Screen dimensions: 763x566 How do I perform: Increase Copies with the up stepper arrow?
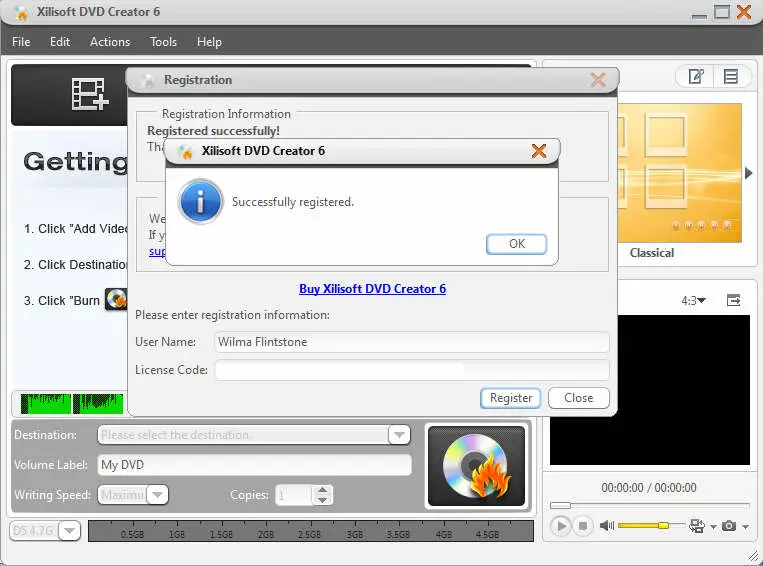click(322, 490)
